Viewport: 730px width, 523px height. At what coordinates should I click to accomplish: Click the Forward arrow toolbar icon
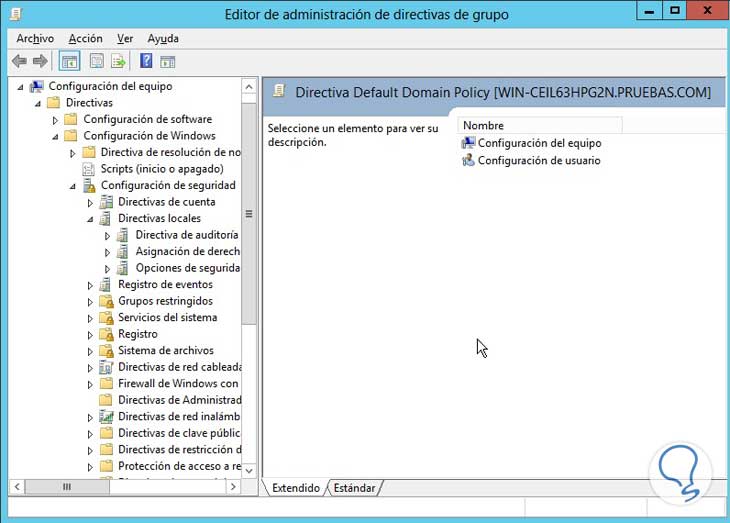[x=40, y=61]
